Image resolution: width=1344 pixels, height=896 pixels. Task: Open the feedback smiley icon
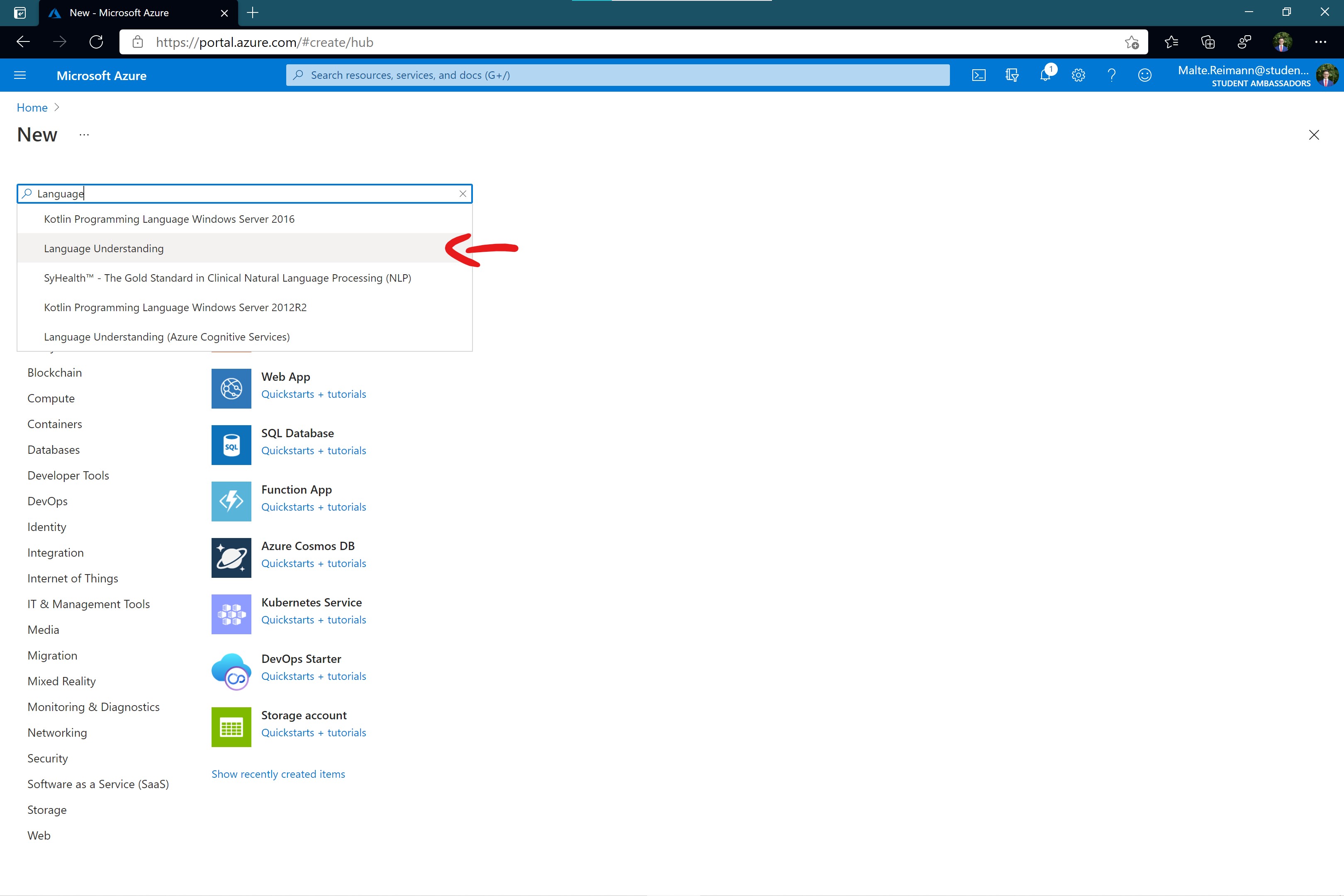1144,75
